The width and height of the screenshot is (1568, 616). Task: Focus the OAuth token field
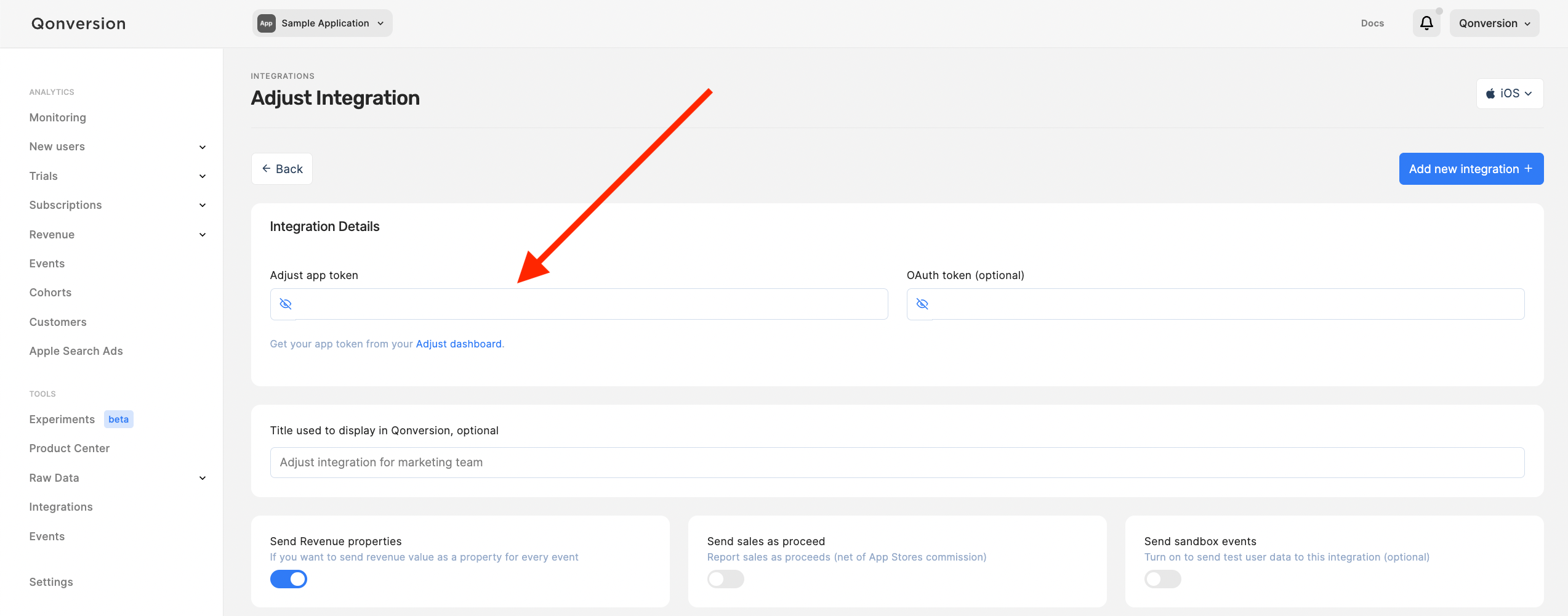pyautogui.click(x=1215, y=304)
